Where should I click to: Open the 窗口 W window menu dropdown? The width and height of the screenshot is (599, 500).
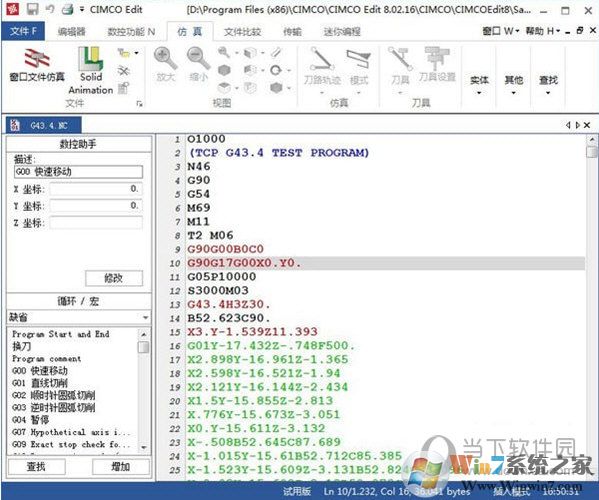(x=501, y=31)
